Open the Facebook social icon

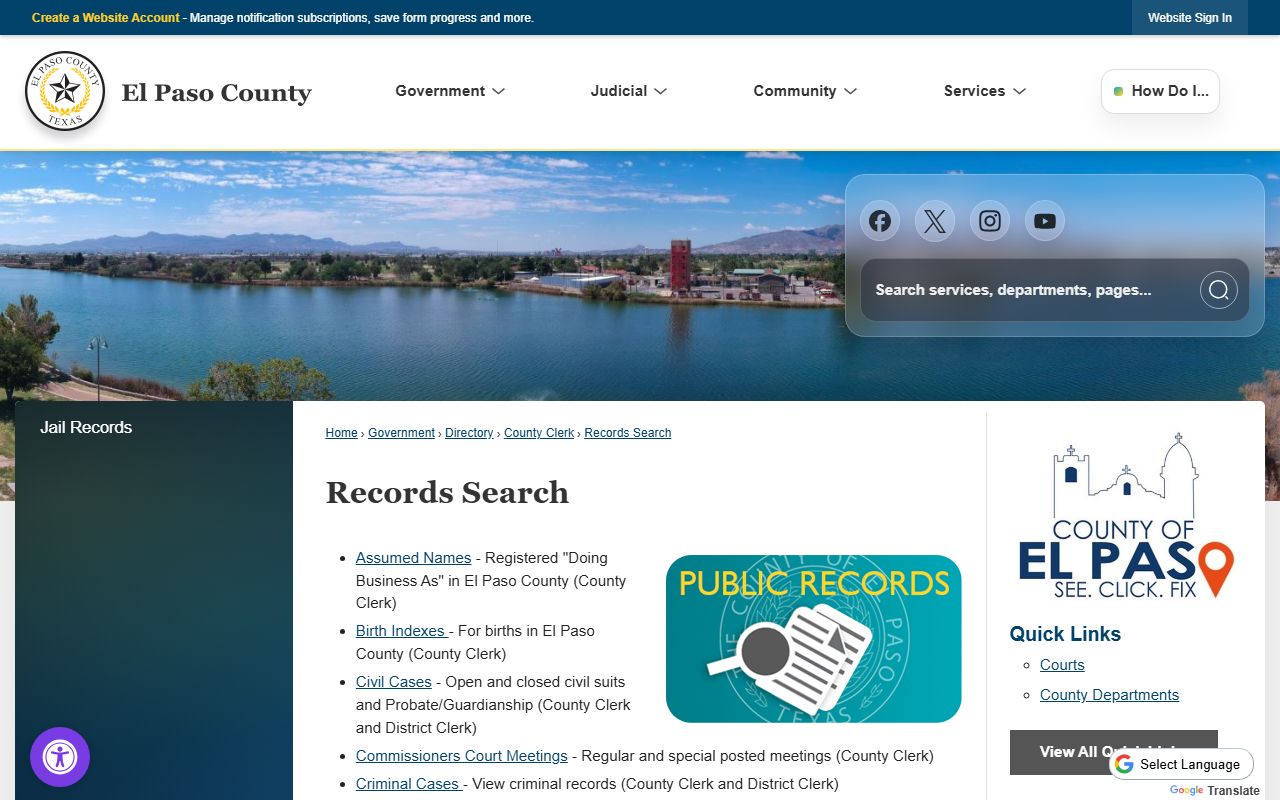(x=880, y=221)
